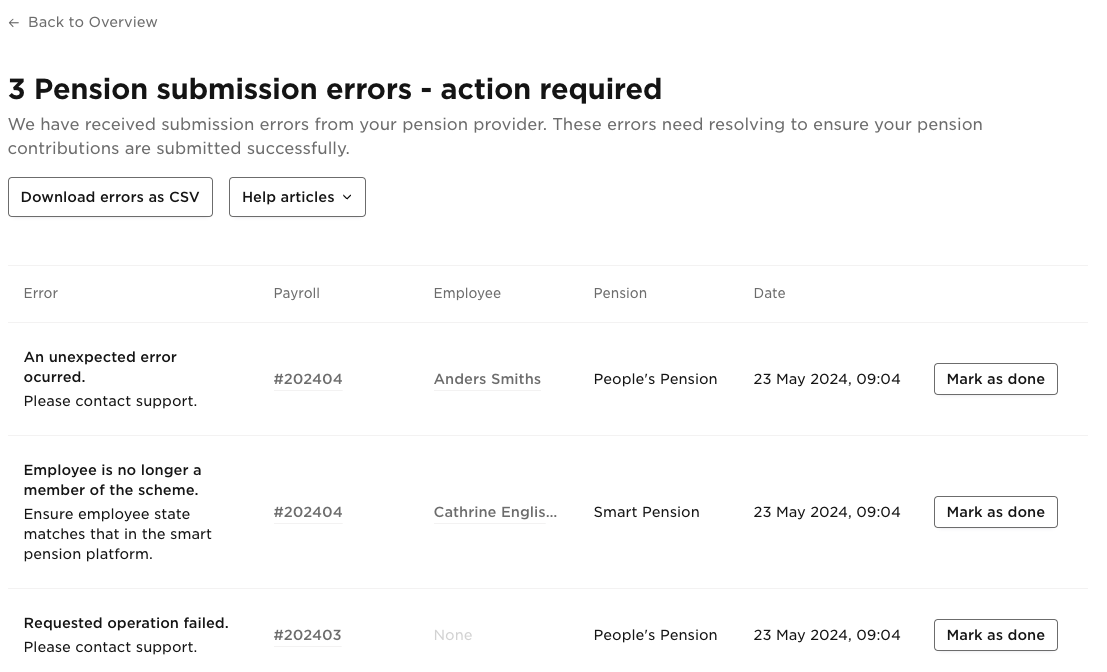
Task: Click the Payroll column header
Action: [x=296, y=293]
